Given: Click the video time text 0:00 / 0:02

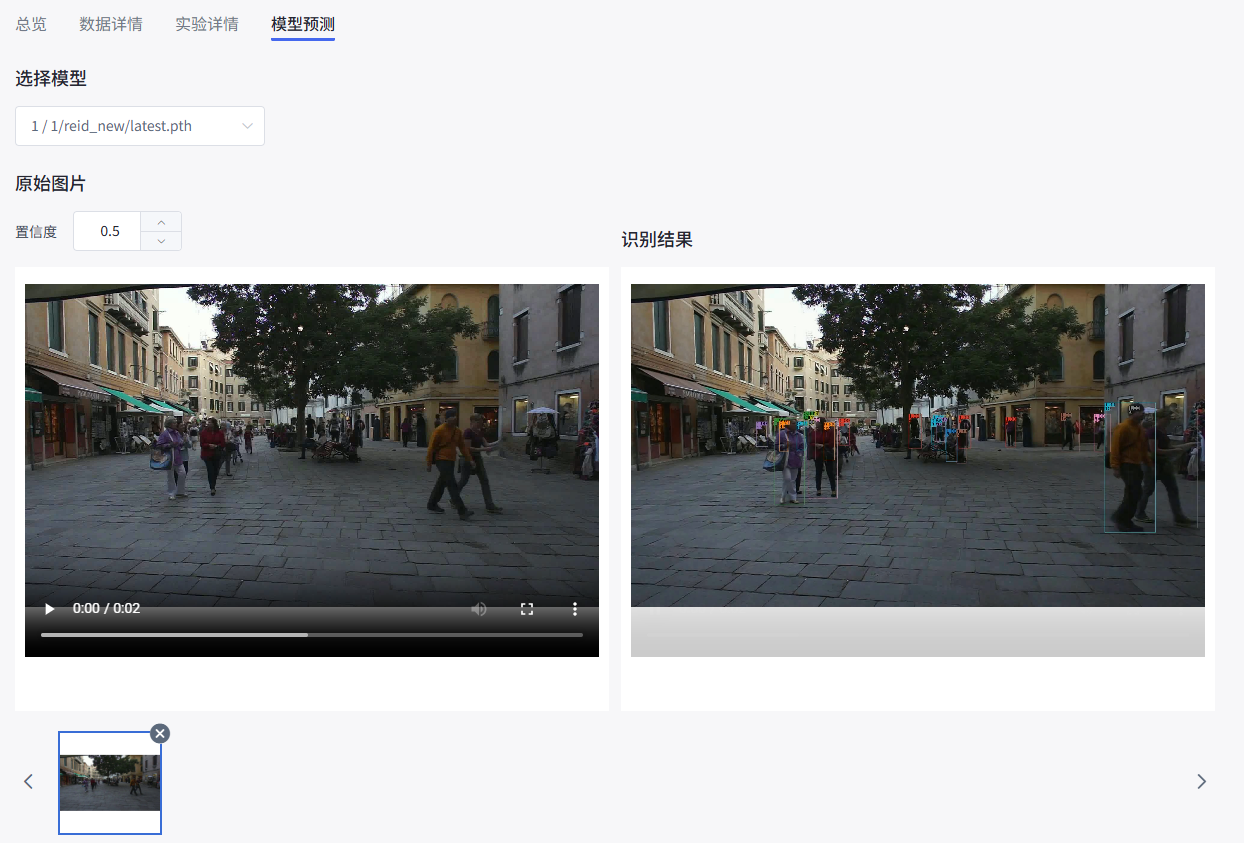Looking at the screenshot, I should coord(106,608).
